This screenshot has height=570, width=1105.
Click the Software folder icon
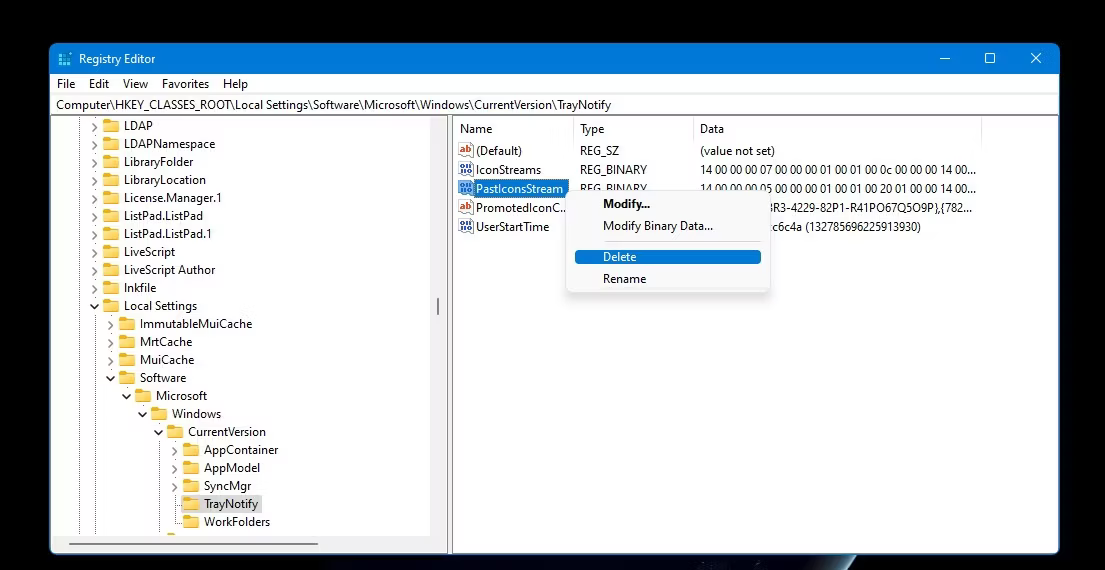pyautogui.click(x=127, y=378)
